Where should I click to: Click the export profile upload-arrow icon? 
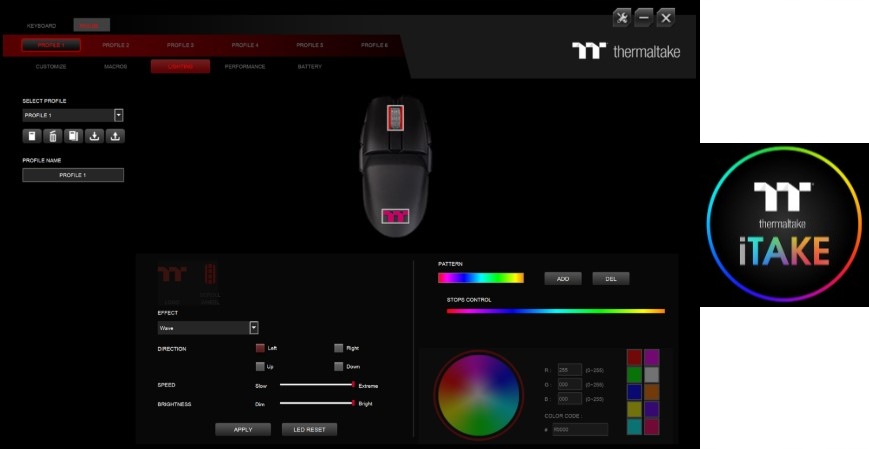tap(115, 136)
